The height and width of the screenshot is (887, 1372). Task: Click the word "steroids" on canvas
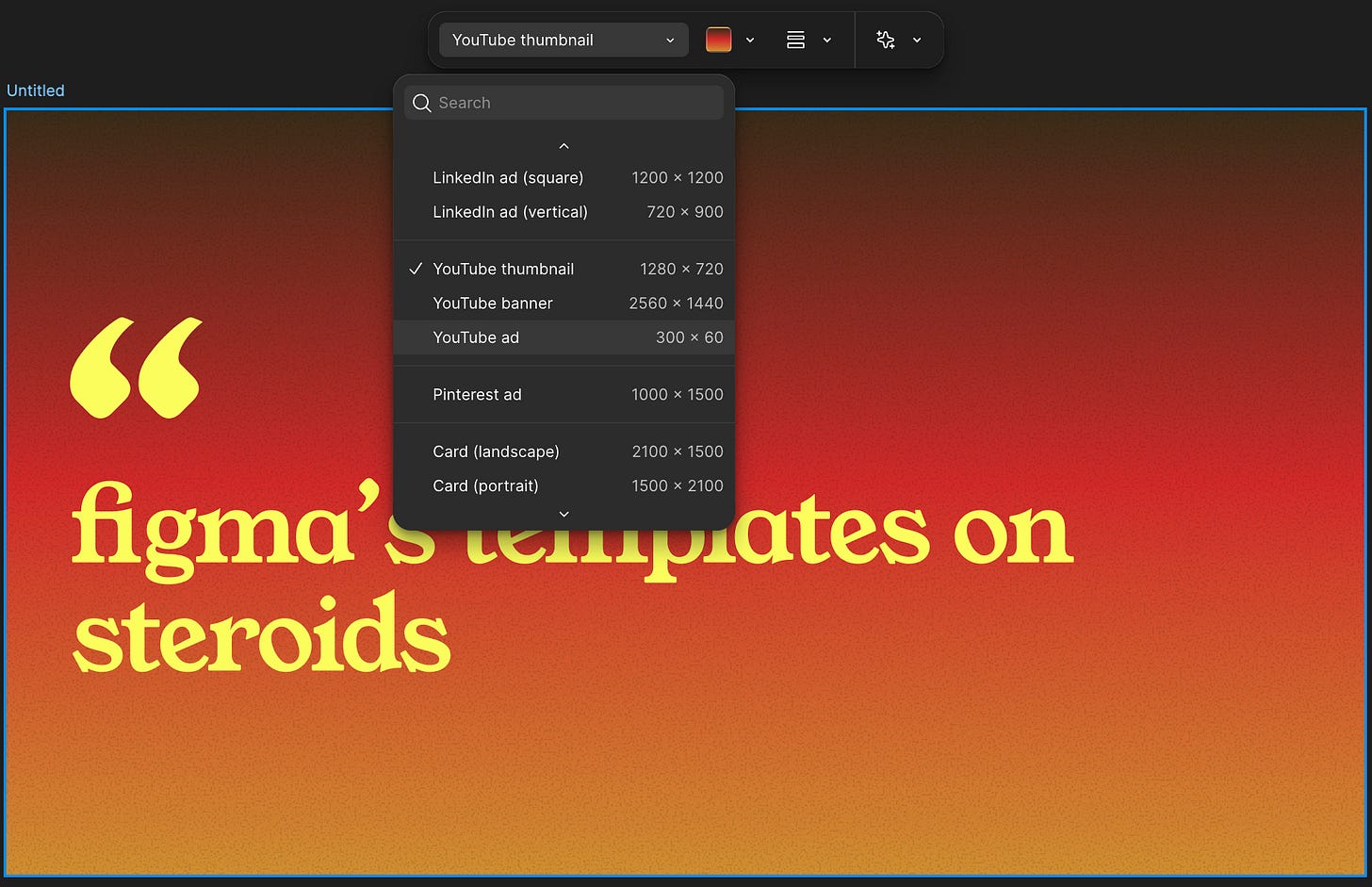262,633
